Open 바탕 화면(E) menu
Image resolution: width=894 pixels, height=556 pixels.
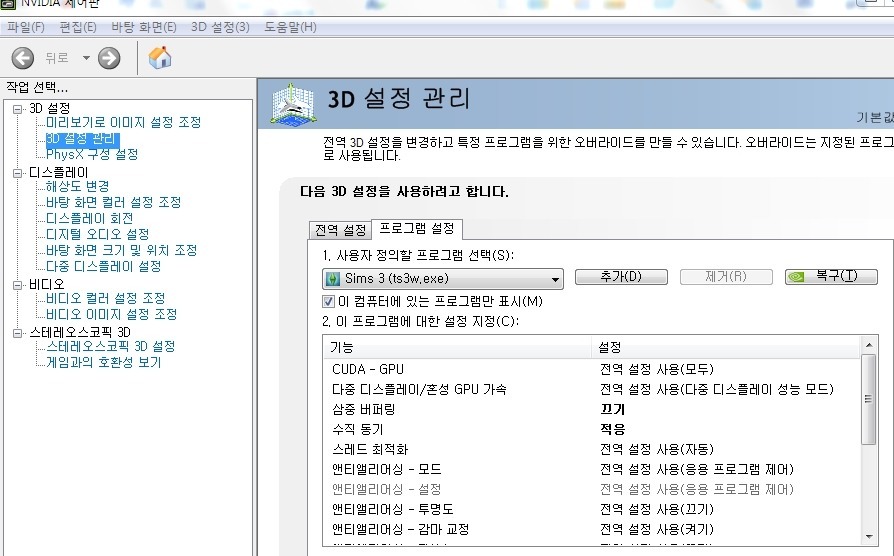click(x=144, y=27)
